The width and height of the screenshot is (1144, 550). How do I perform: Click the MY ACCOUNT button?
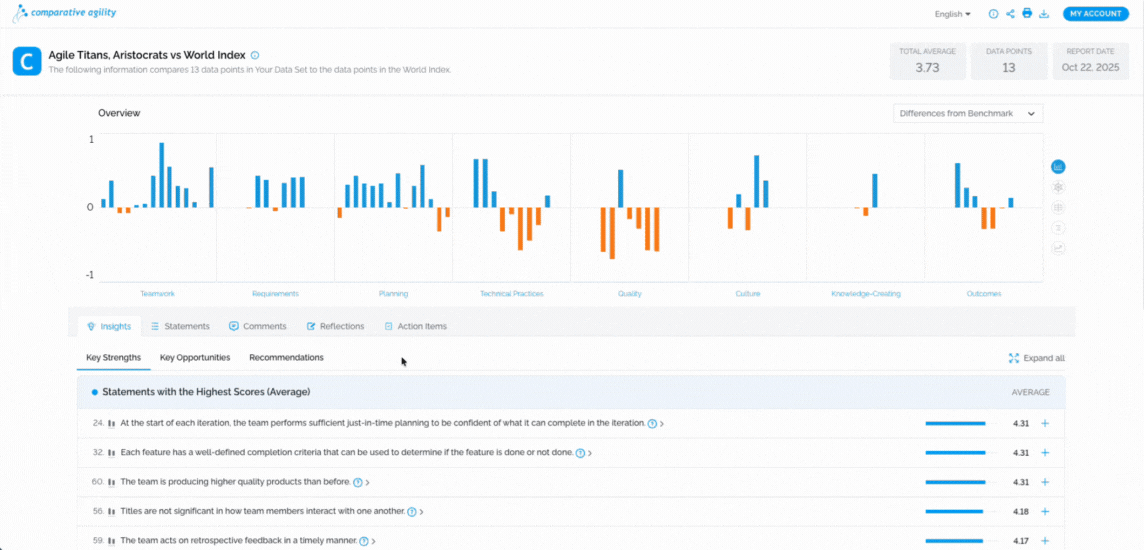(x=1095, y=14)
